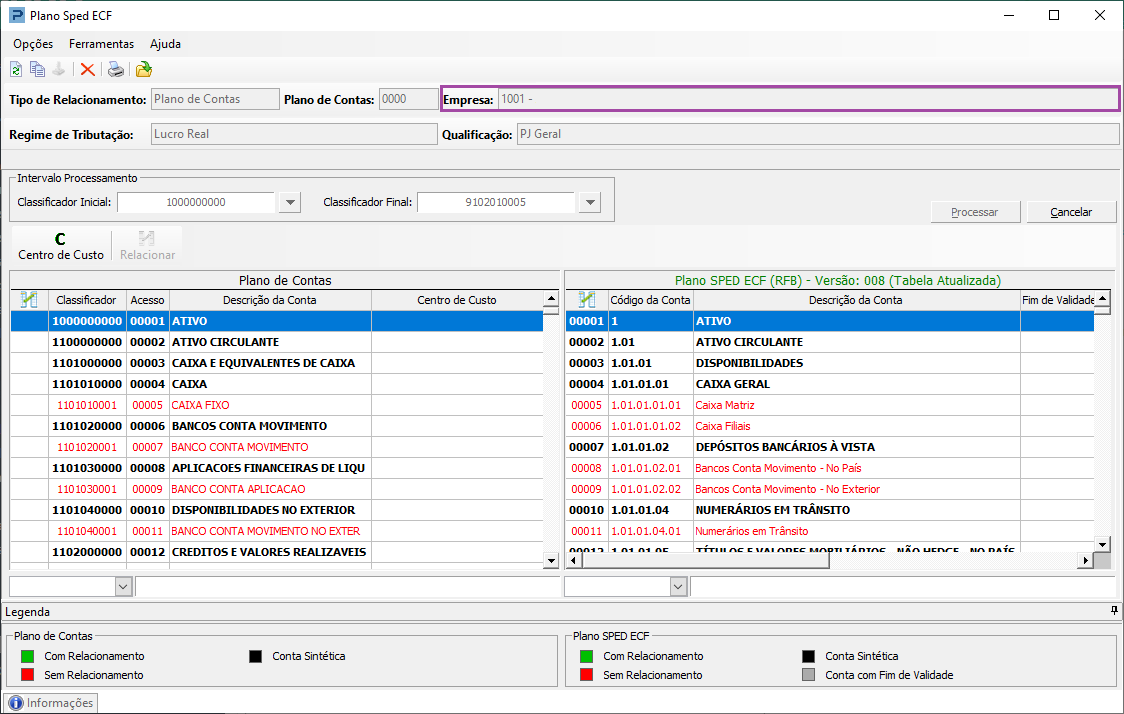Open the Opções menu
The width and height of the screenshot is (1124, 714).
(x=33, y=44)
